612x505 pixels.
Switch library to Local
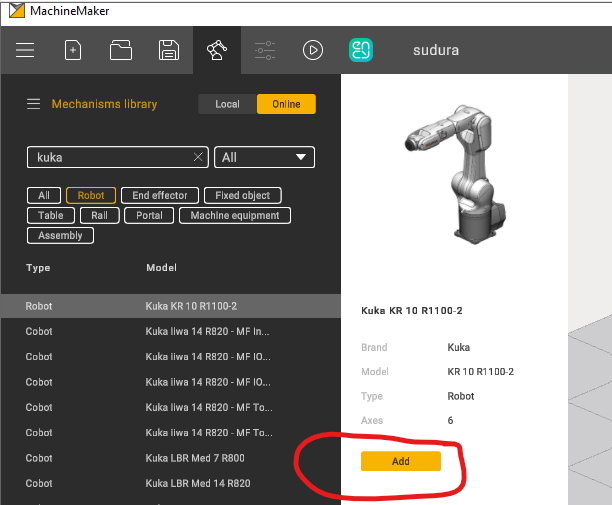(227, 104)
